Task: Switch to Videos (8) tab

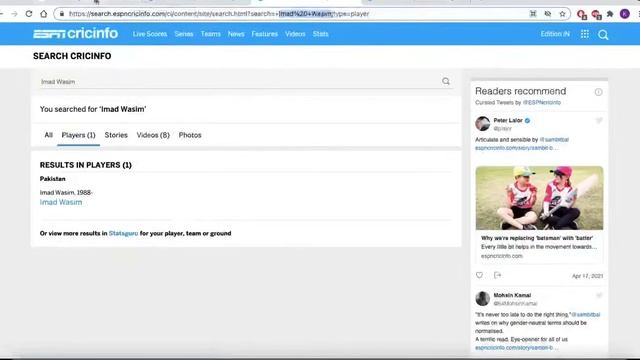Action: (x=153, y=135)
